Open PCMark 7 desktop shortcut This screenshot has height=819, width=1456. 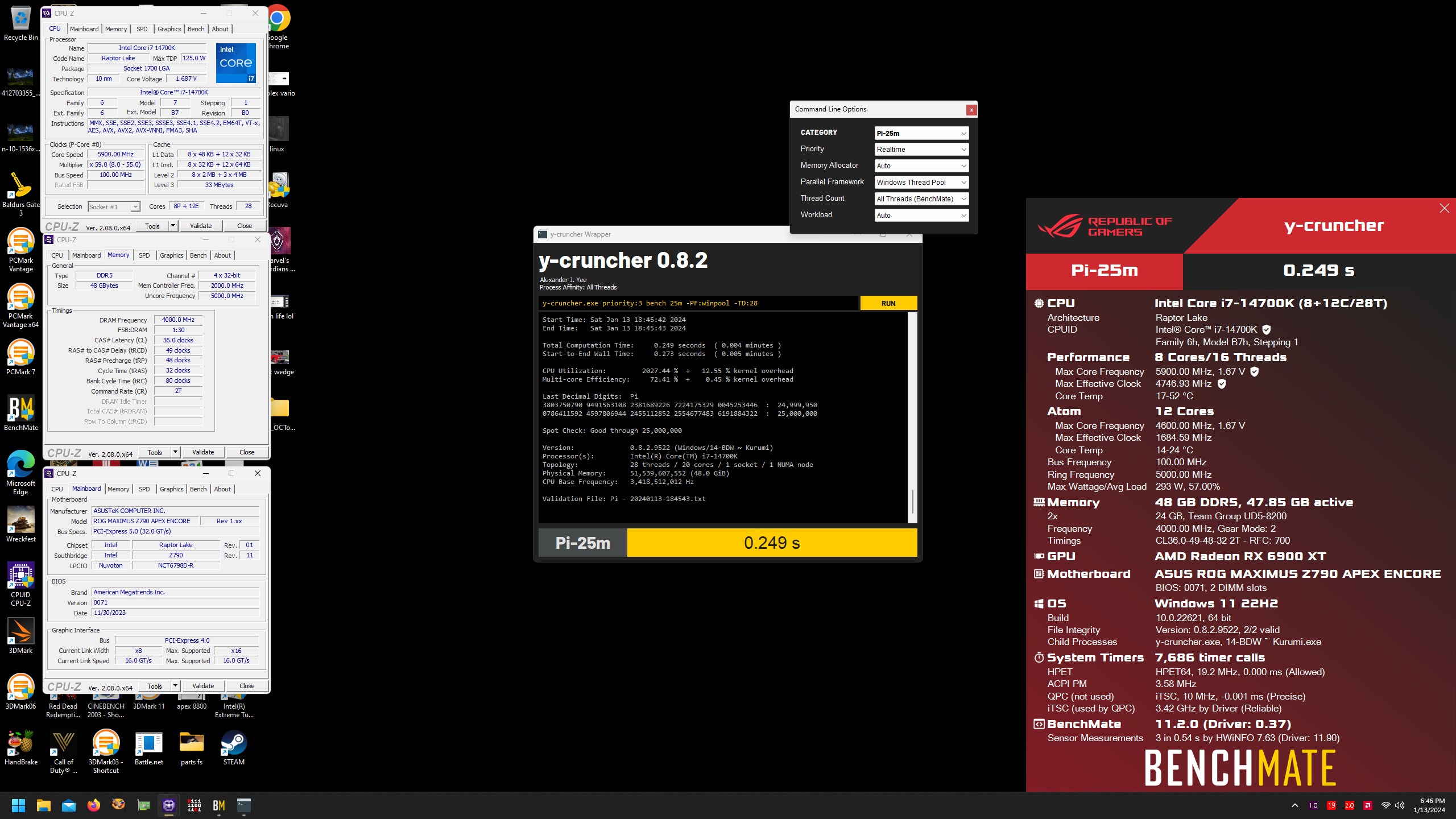click(x=20, y=357)
